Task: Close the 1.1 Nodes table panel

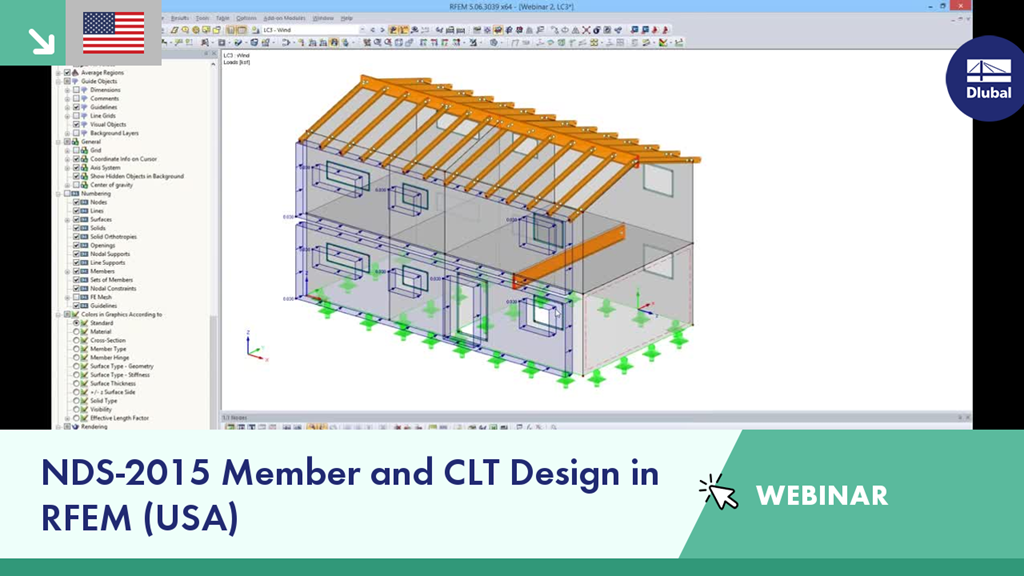Action: (x=967, y=417)
